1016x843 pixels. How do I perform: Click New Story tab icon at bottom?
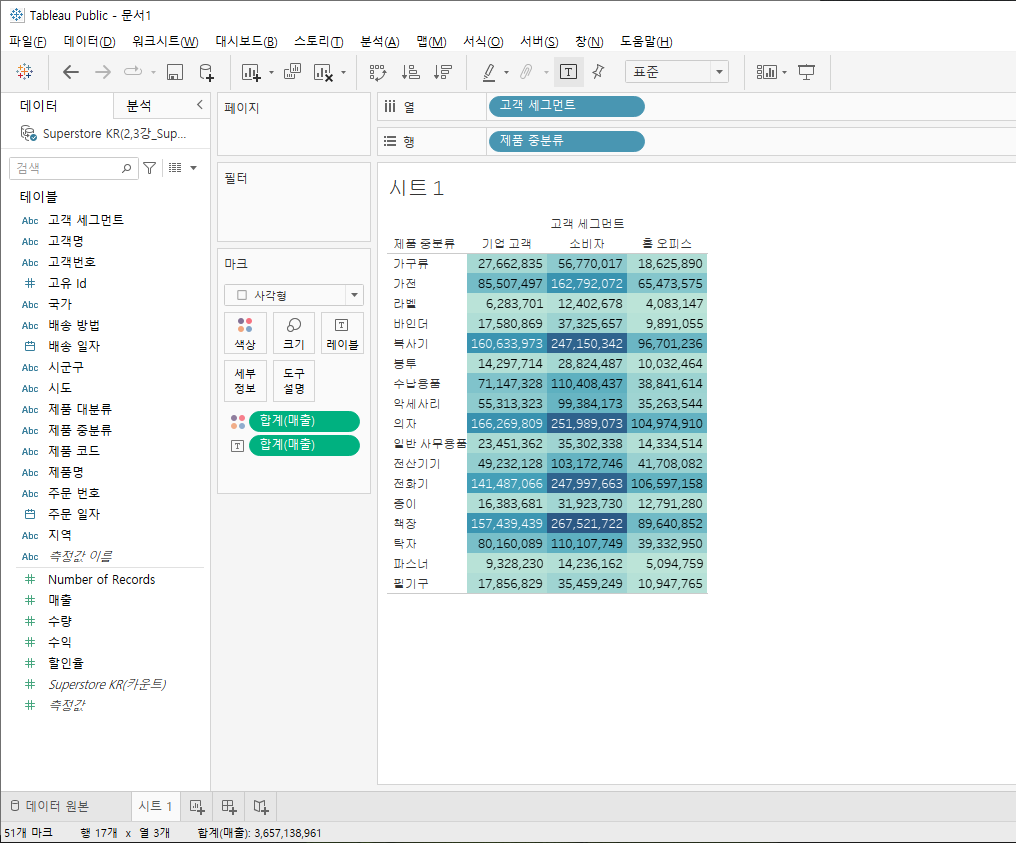[x=260, y=807]
